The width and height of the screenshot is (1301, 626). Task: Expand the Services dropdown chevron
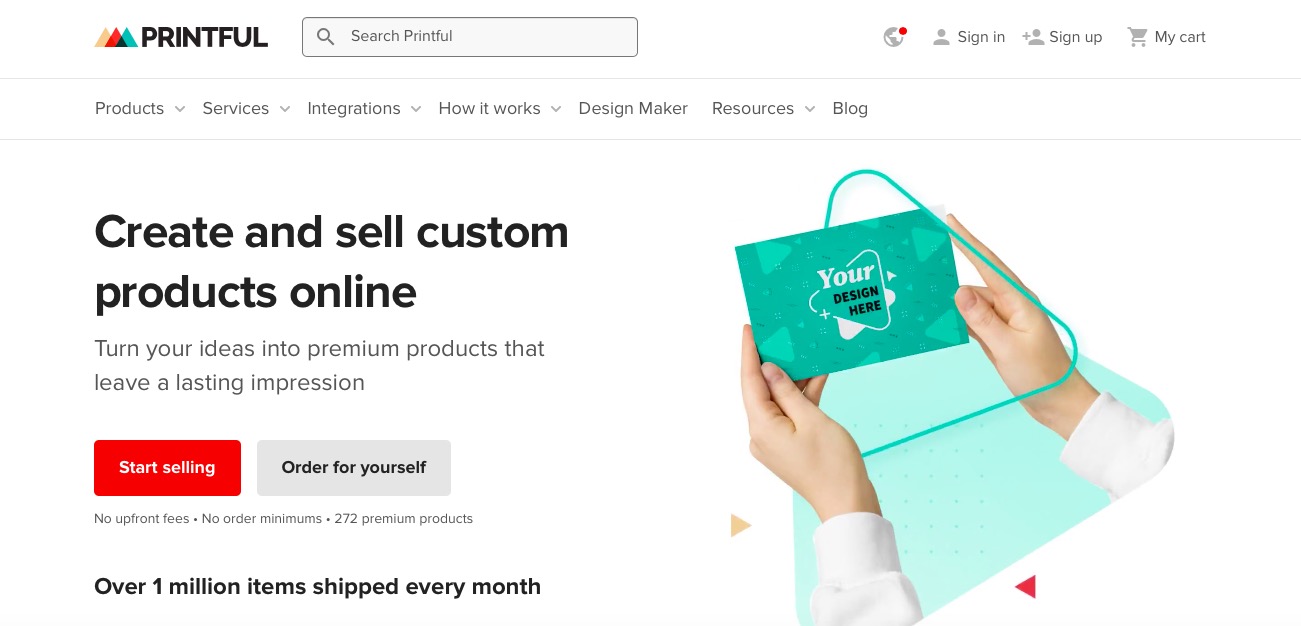click(x=285, y=109)
